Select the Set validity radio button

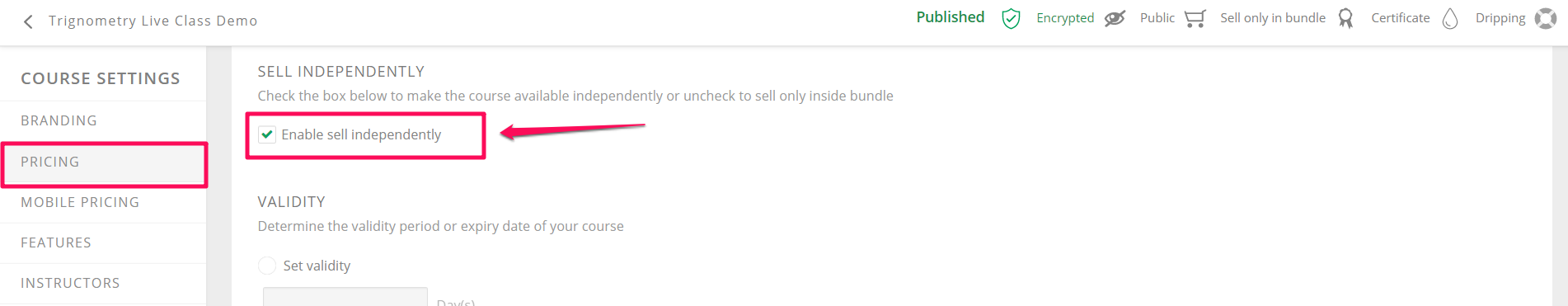(x=267, y=266)
